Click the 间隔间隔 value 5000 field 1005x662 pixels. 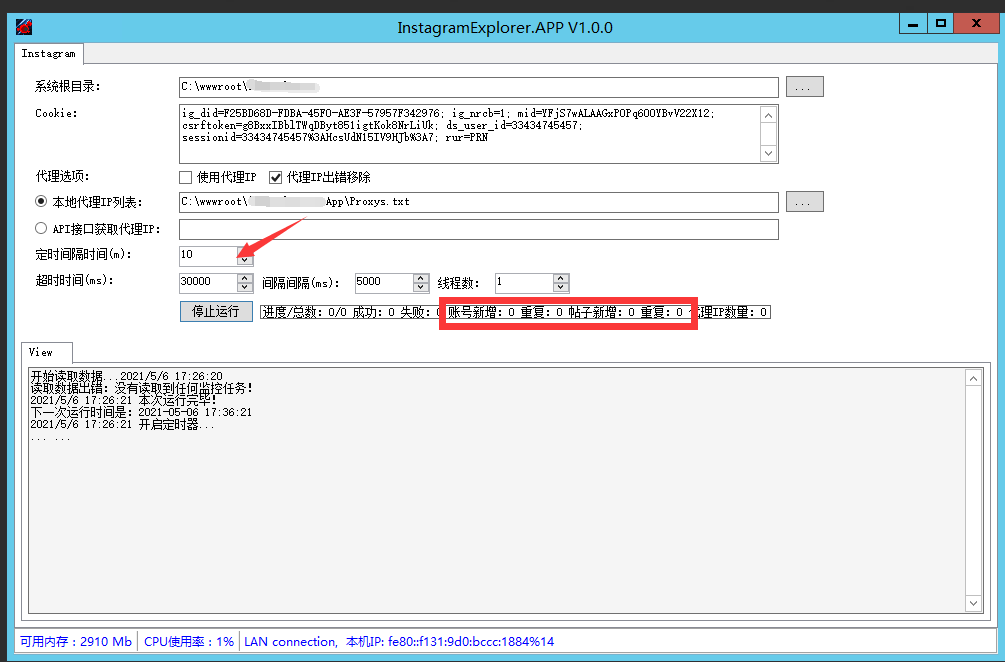(x=384, y=282)
